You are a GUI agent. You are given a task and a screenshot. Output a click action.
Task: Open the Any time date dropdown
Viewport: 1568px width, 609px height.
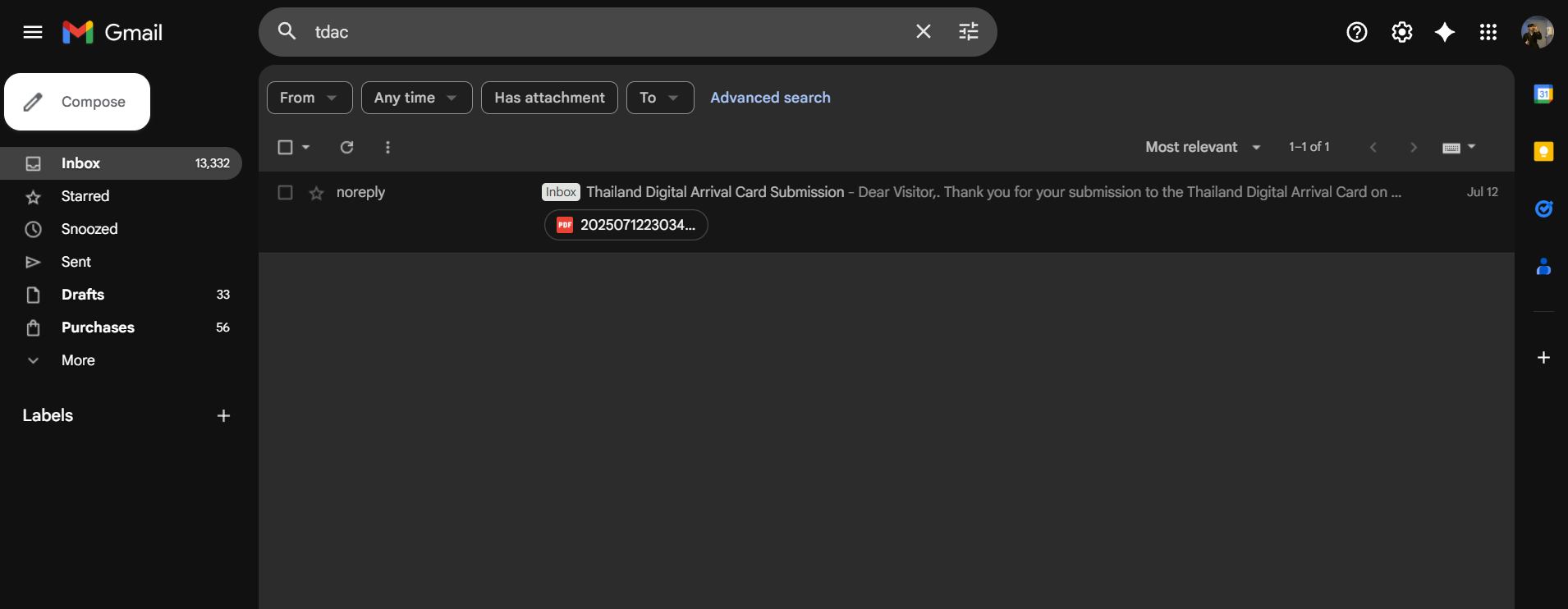click(416, 98)
